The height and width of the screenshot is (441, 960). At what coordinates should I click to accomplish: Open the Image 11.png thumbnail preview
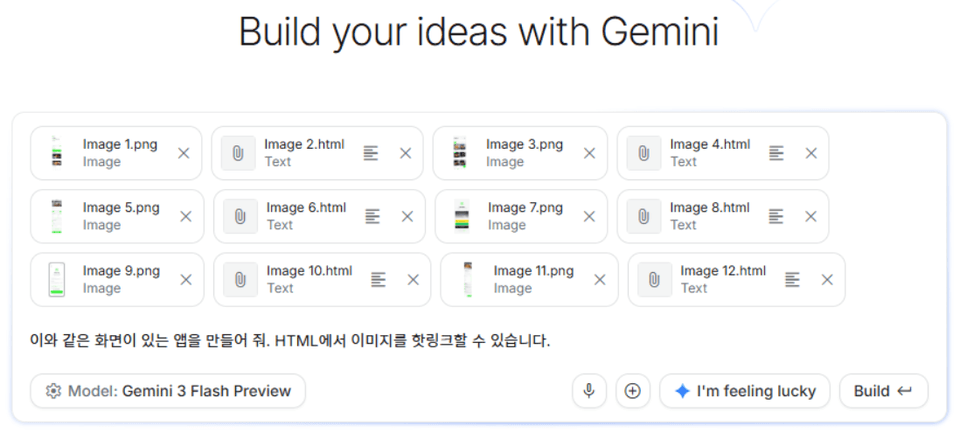click(468, 280)
